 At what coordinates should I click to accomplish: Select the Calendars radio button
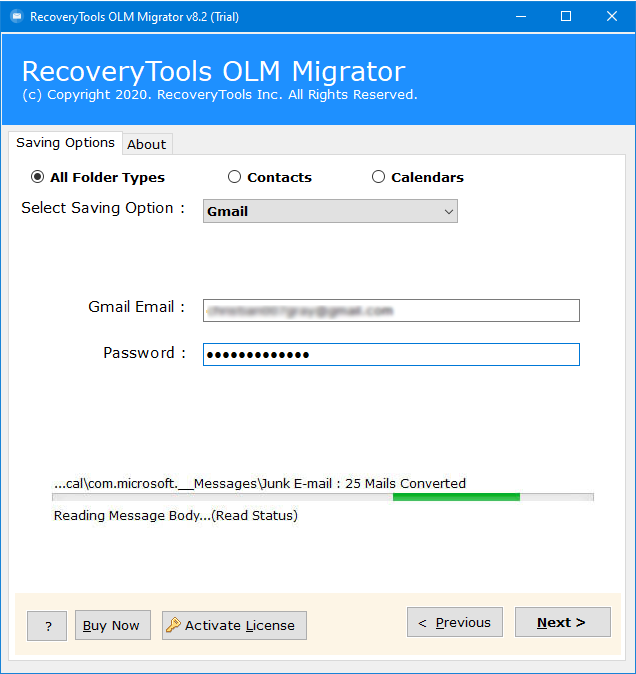point(378,177)
